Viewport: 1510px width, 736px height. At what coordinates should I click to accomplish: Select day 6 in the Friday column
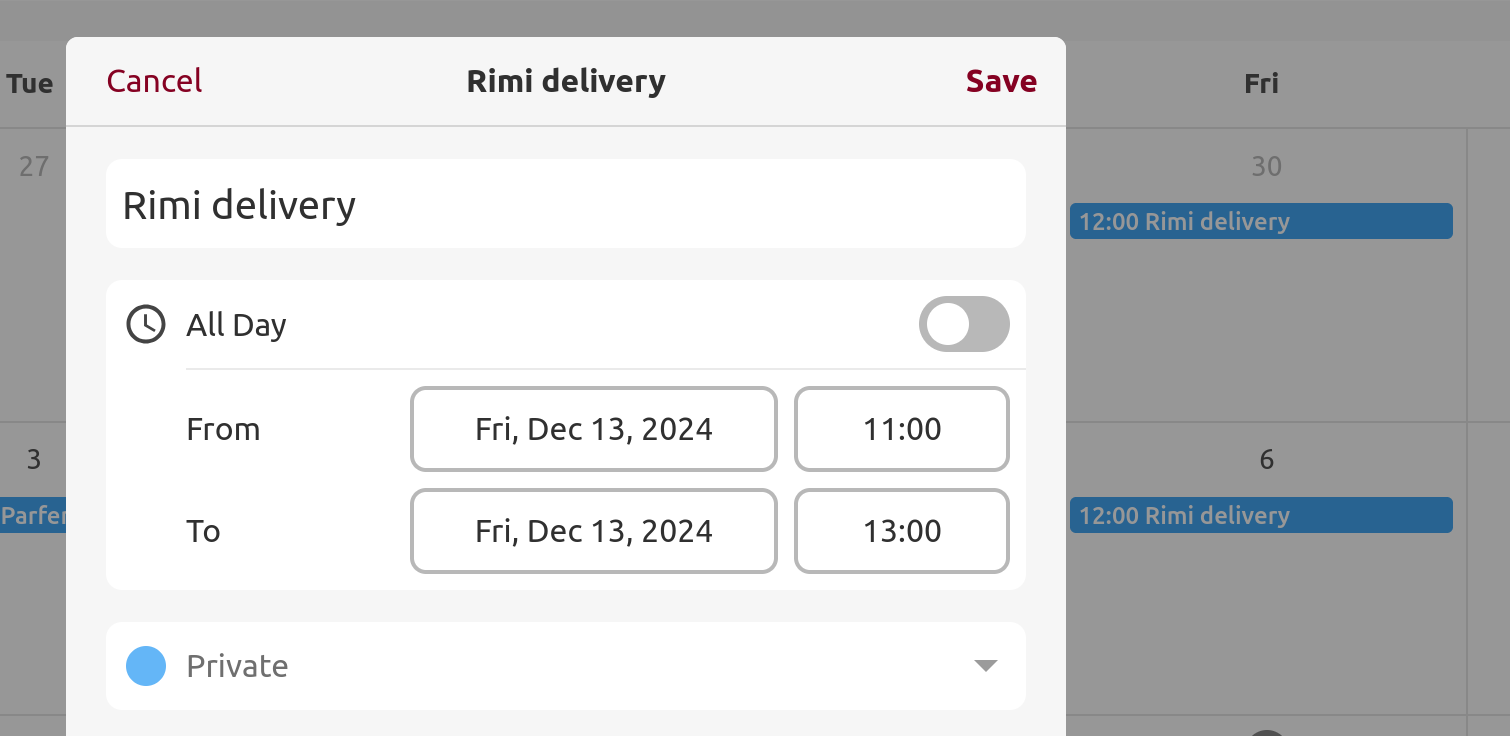click(x=1266, y=460)
